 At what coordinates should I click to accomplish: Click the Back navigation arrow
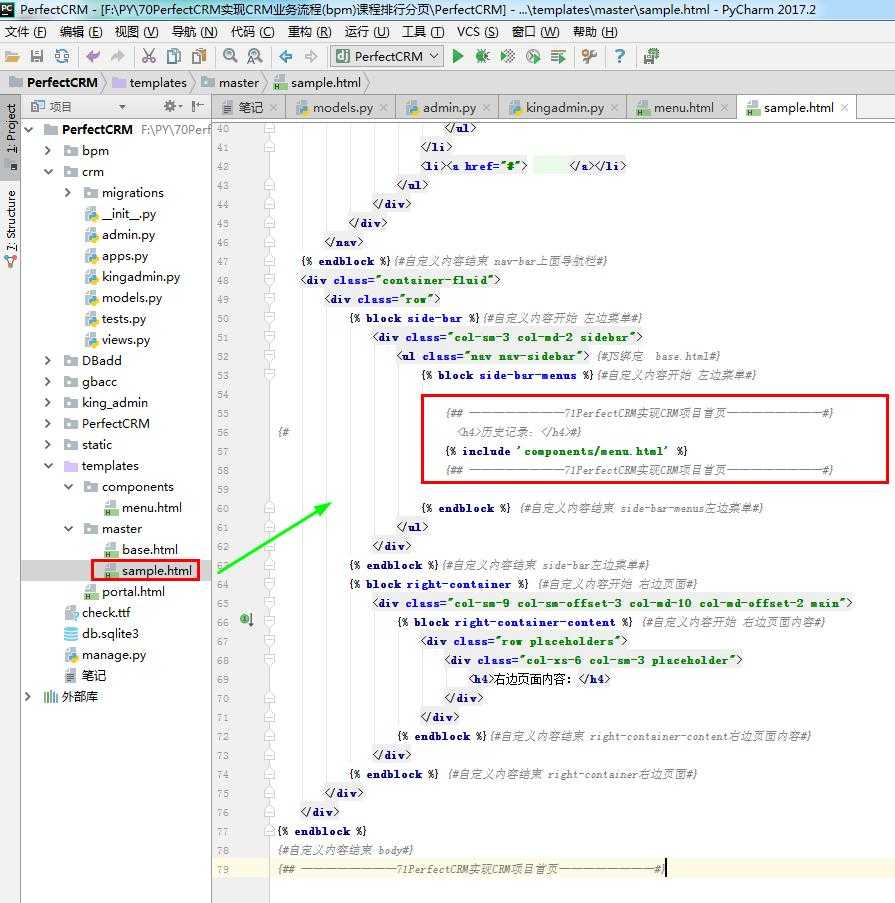click(286, 56)
